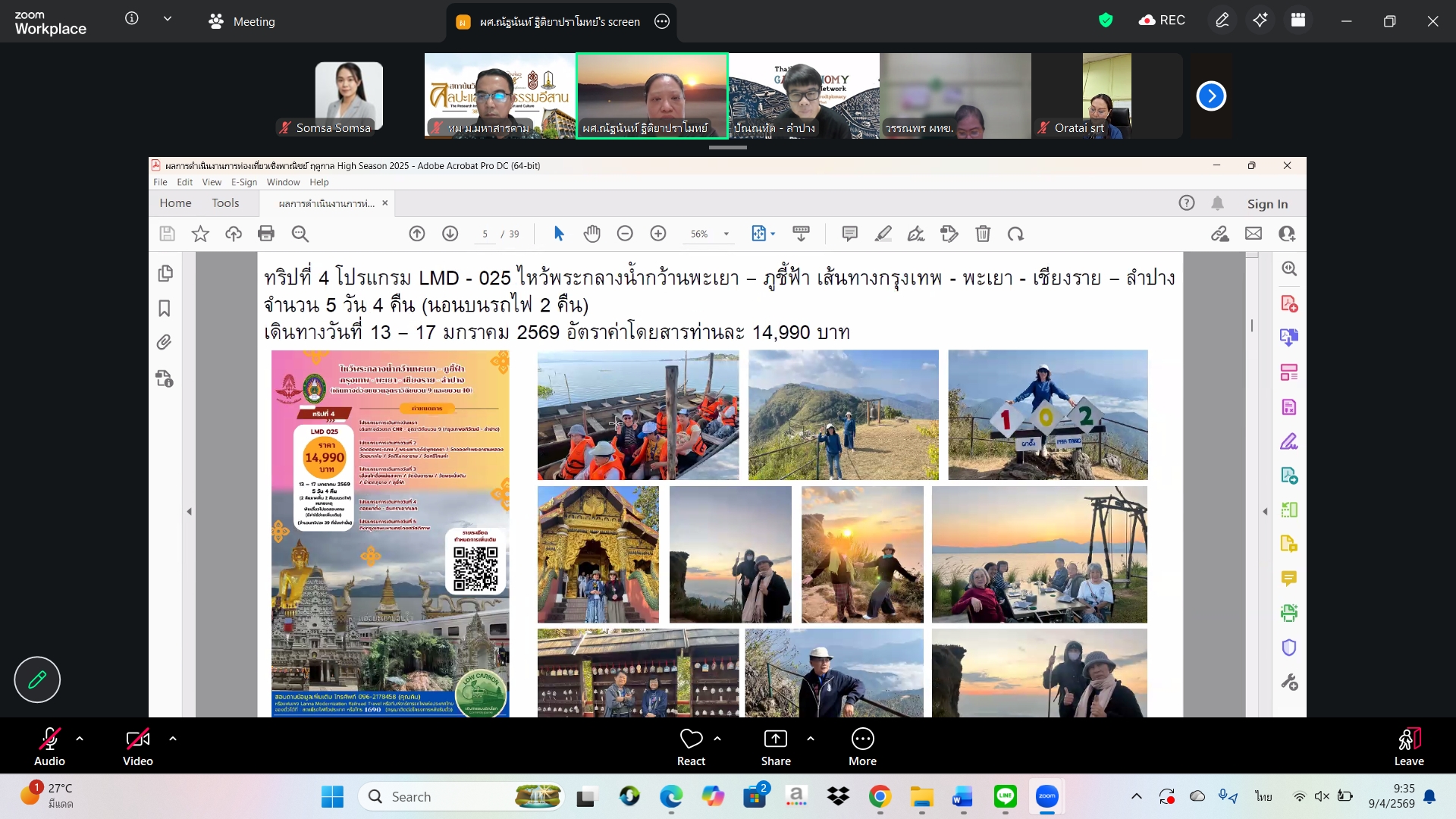Image resolution: width=1456 pixels, height=819 pixels.
Task: Open the Zoom AI Companion sparkle icon
Action: click(x=1260, y=21)
